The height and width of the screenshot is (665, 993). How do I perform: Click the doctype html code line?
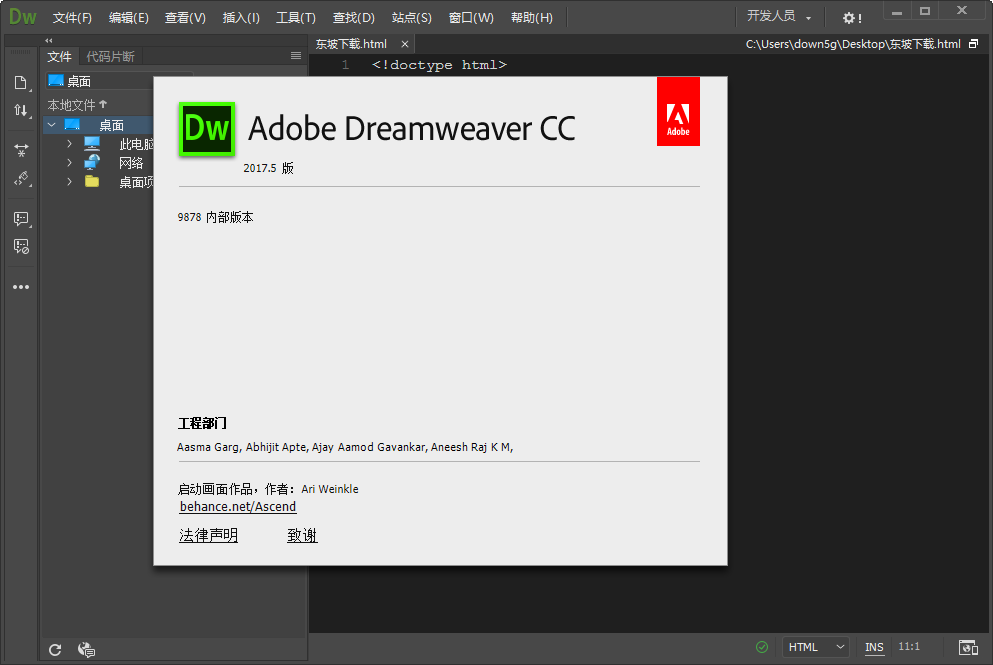[x=440, y=65]
